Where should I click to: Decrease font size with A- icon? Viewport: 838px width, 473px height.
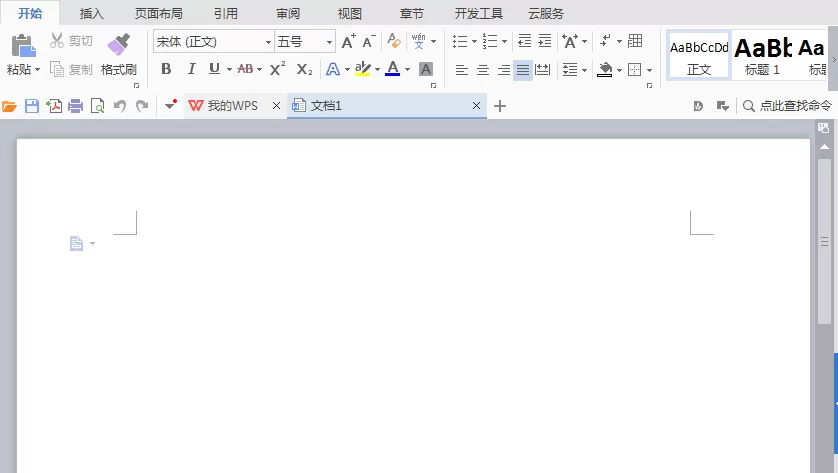pos(369,41)
